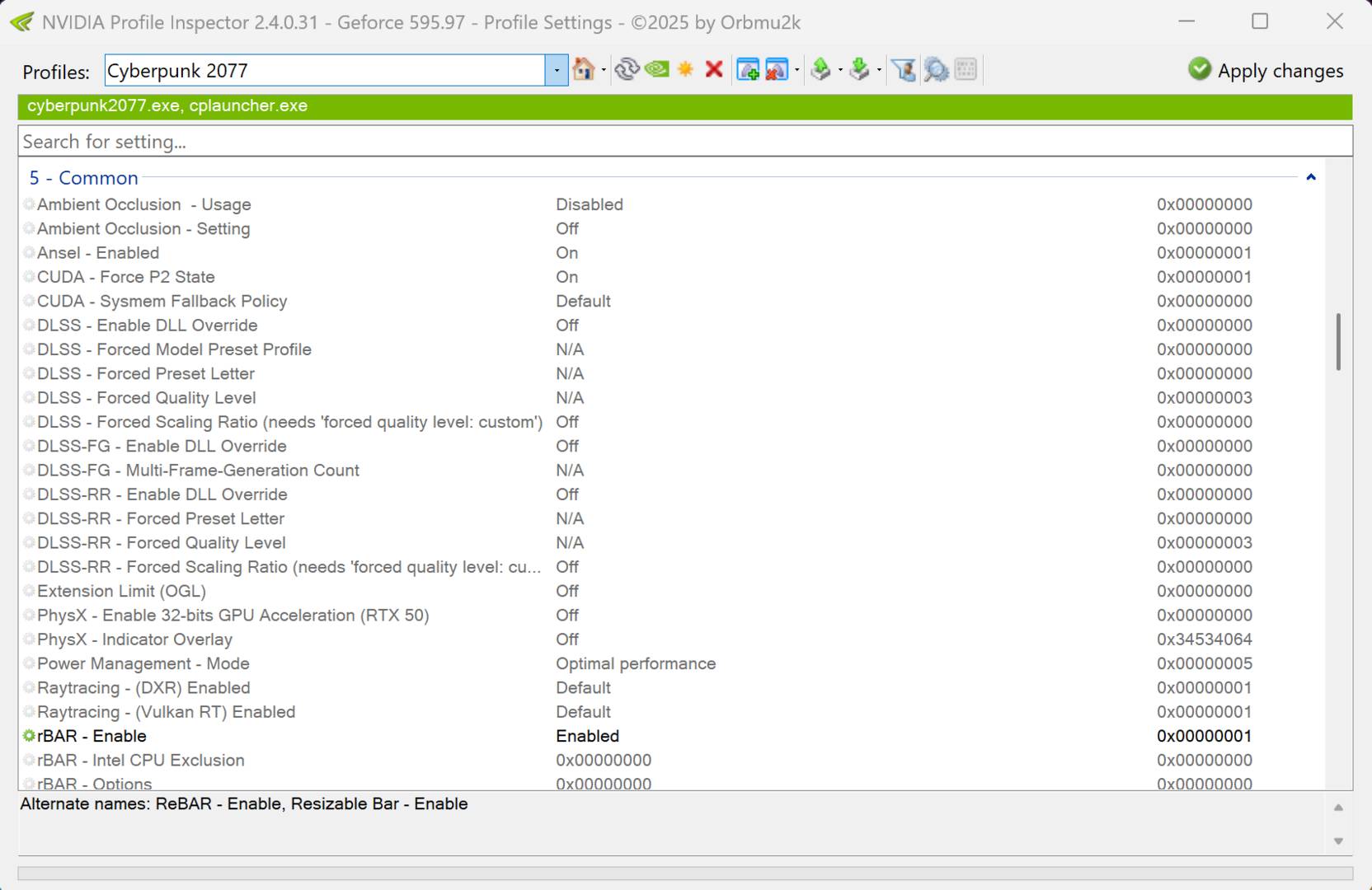Open the bit value editor

coord(966,70)
